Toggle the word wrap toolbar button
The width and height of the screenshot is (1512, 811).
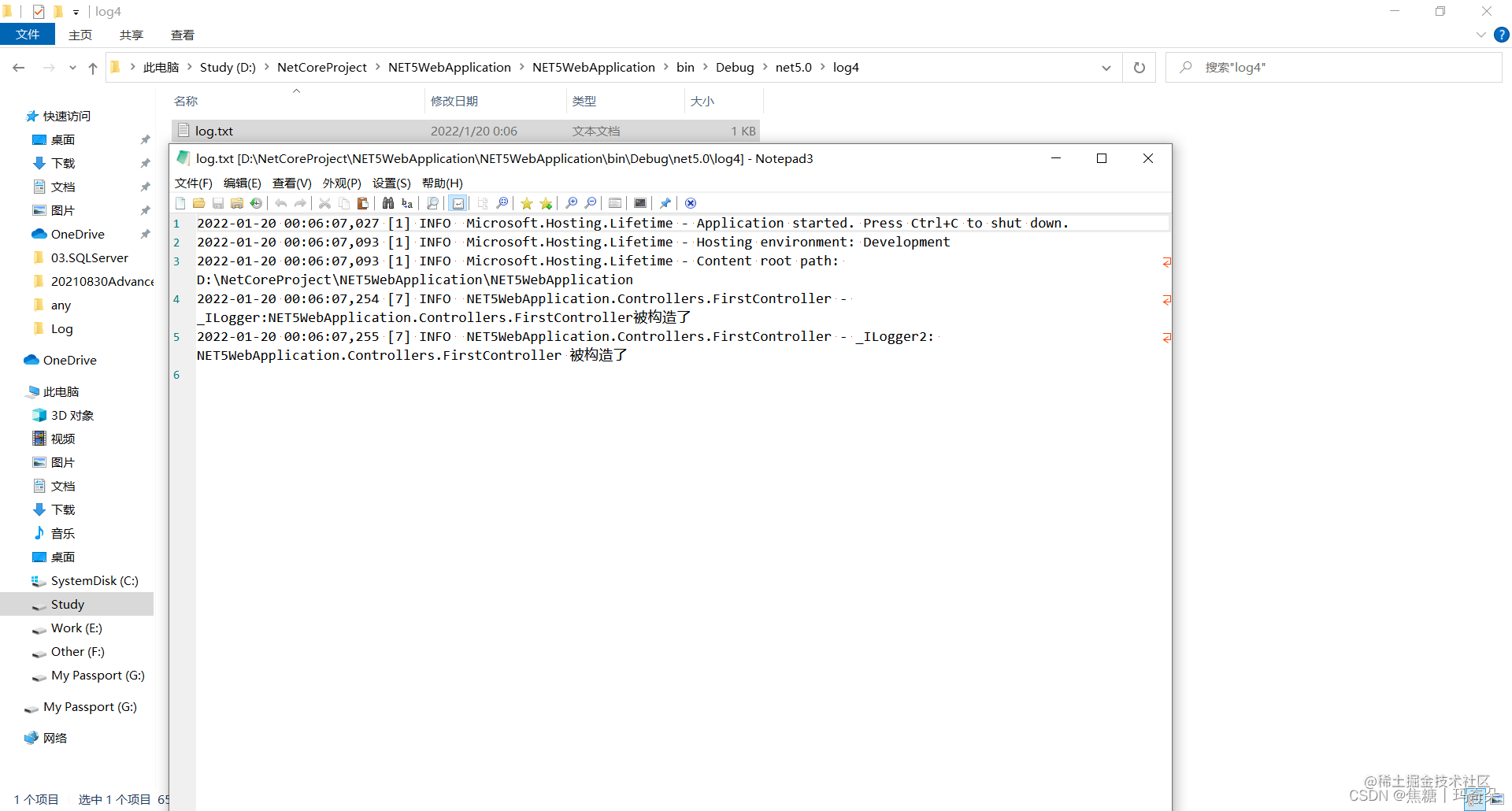point(458,203)
